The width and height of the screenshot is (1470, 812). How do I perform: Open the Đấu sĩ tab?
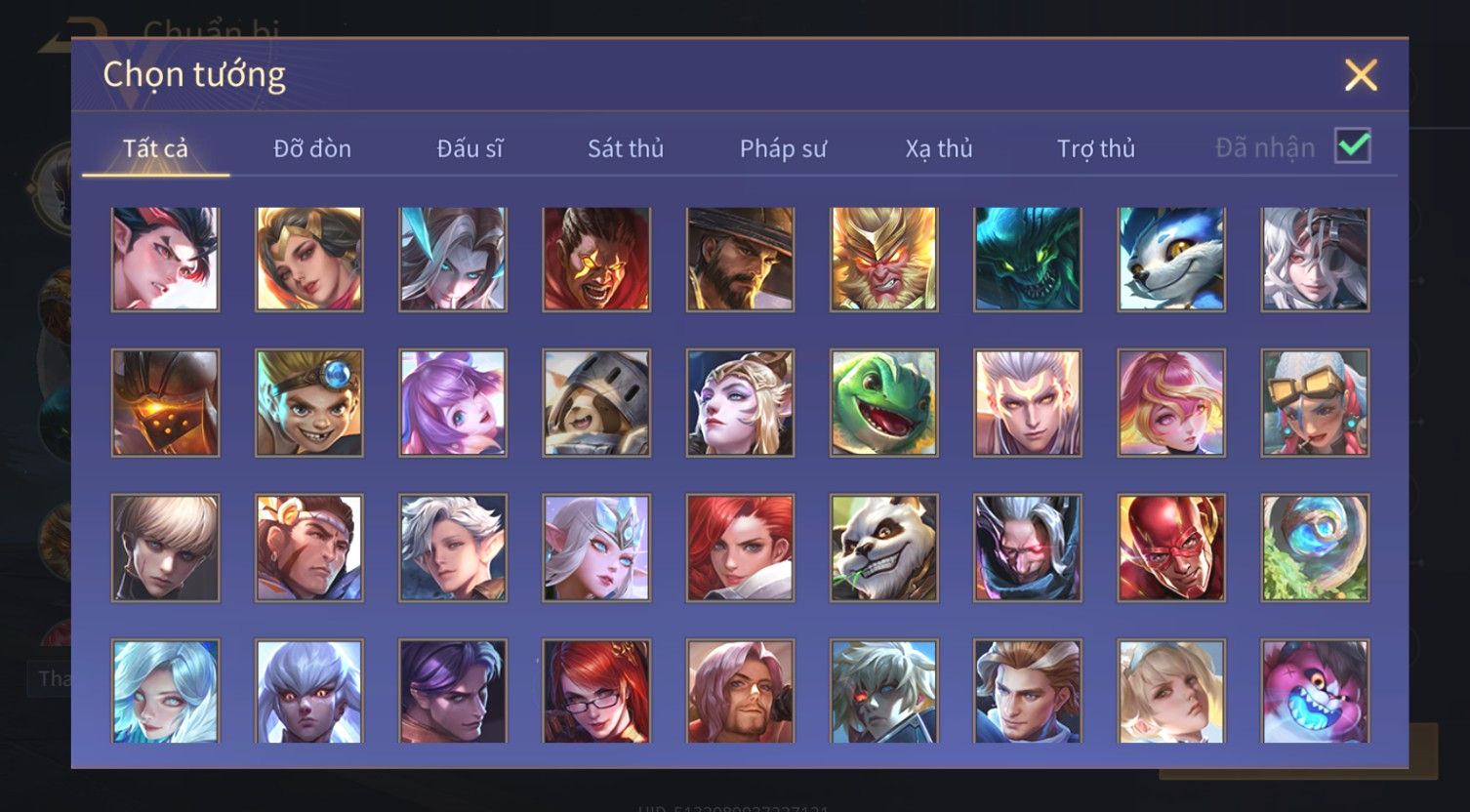pos(470,148)
